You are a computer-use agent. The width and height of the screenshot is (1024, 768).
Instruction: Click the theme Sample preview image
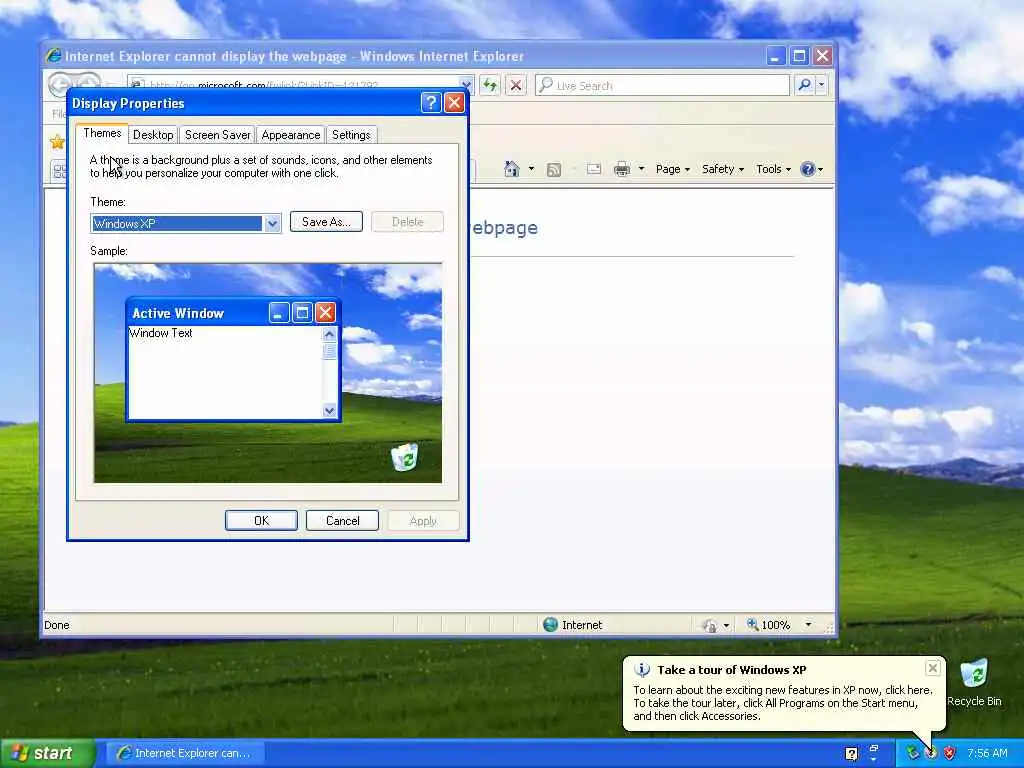[x=268, y=373]
